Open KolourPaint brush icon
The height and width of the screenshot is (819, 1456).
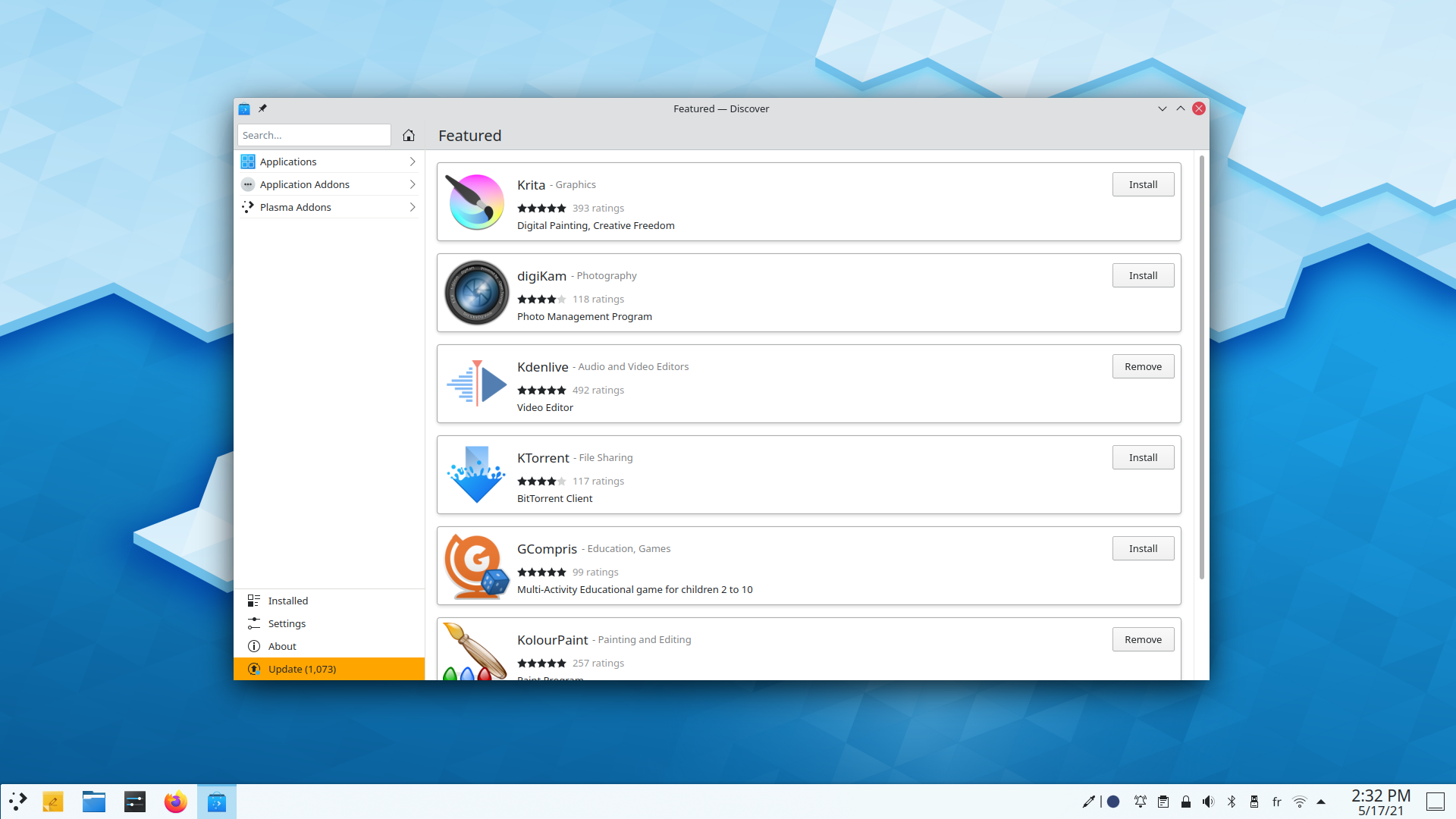pos(475,651)
